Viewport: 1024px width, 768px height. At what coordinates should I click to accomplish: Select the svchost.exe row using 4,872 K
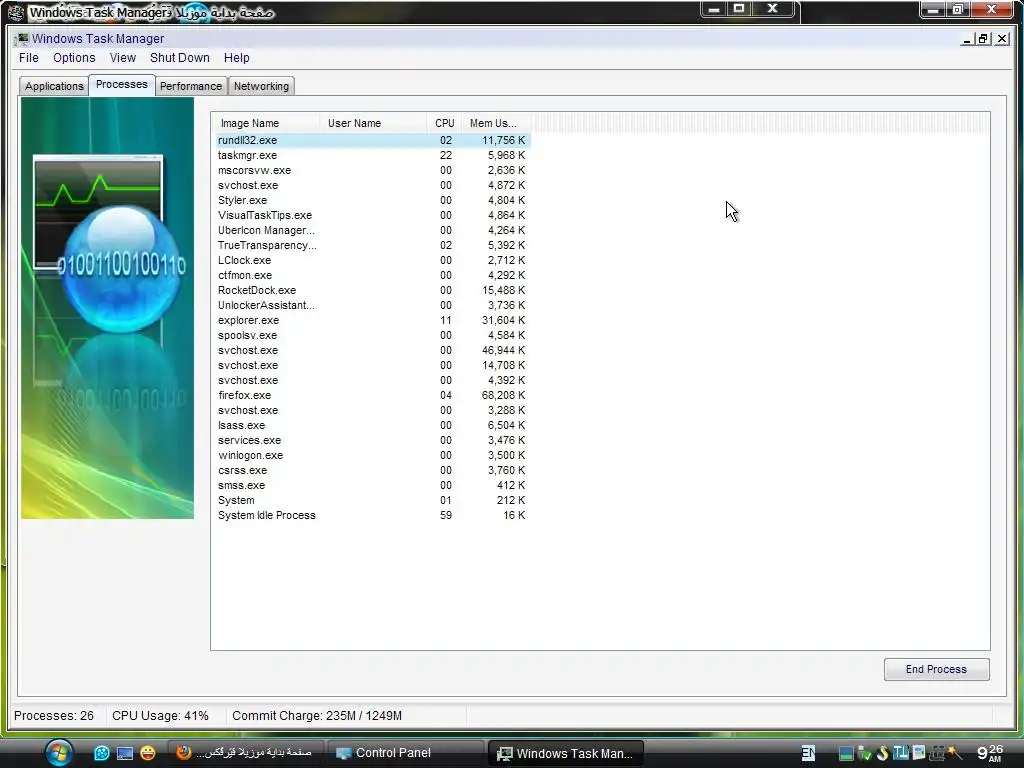point(373,185)
